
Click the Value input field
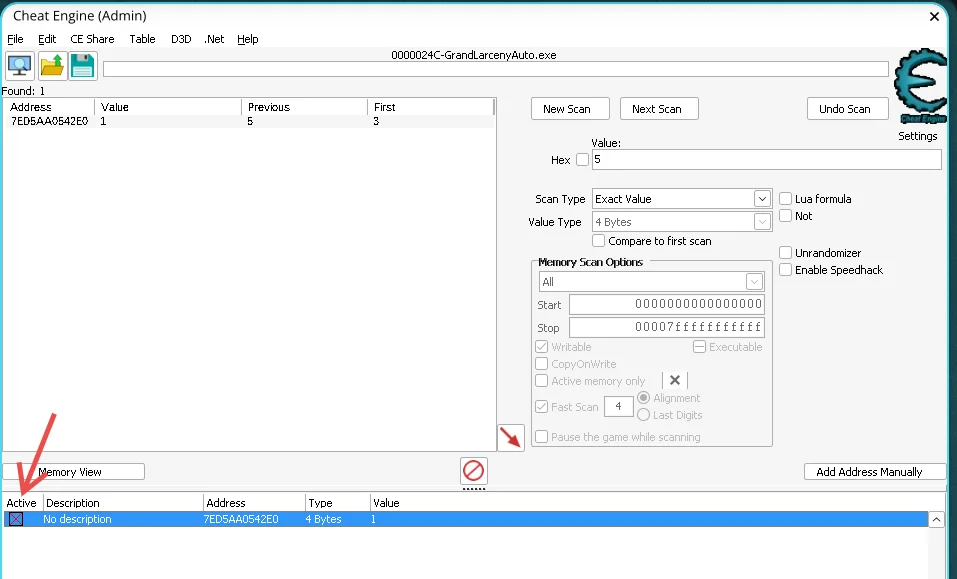[767, 159]
